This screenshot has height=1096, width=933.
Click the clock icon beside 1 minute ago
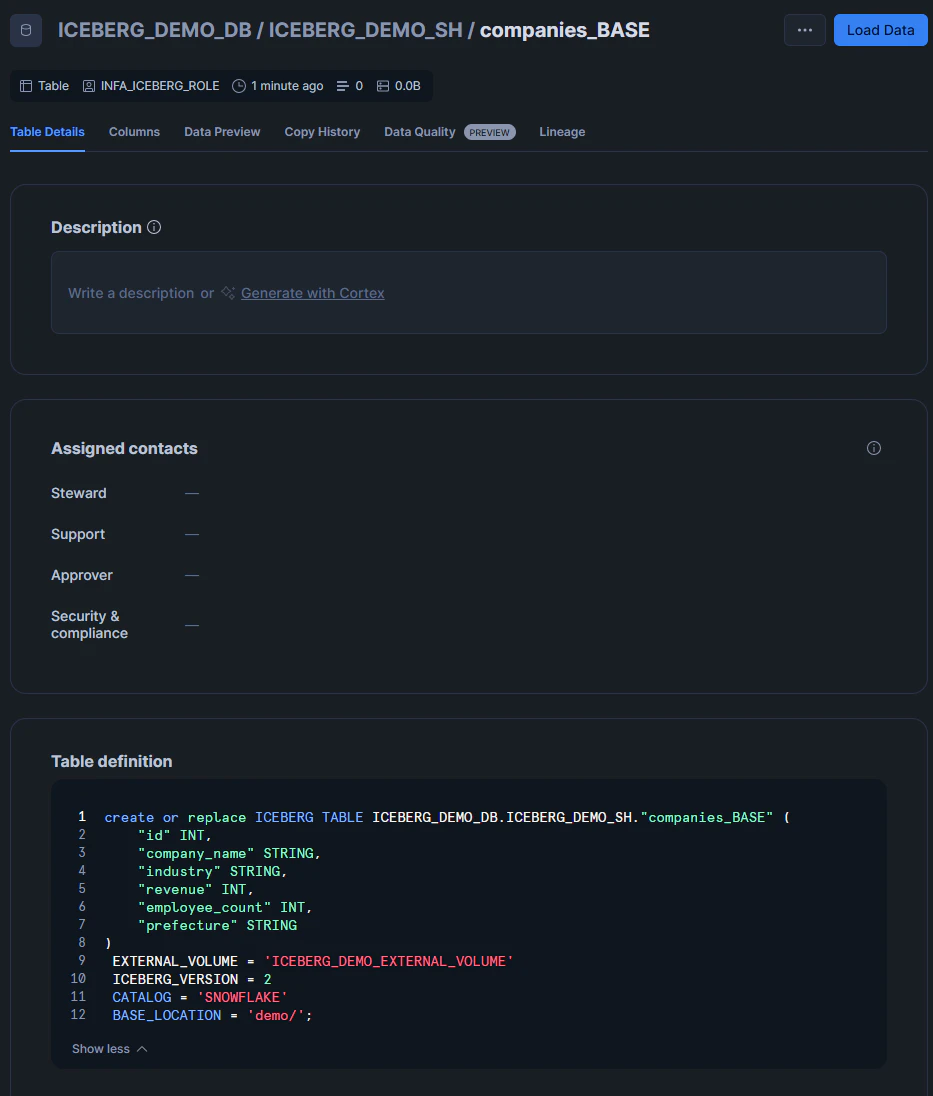(x=239, y=86)
